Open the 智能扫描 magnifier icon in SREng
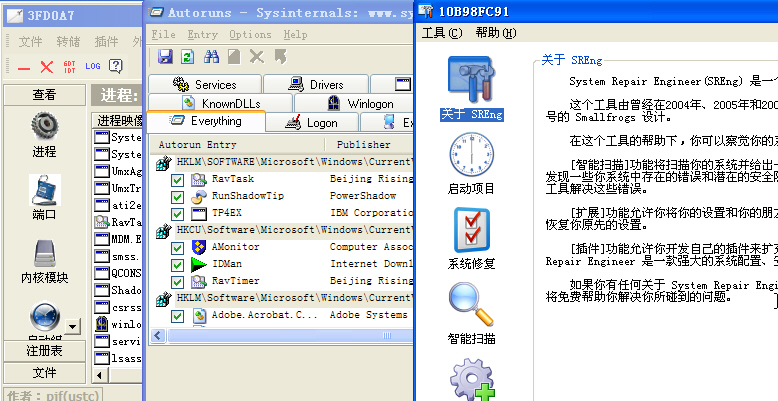778x401 pixels. (471, 304)
